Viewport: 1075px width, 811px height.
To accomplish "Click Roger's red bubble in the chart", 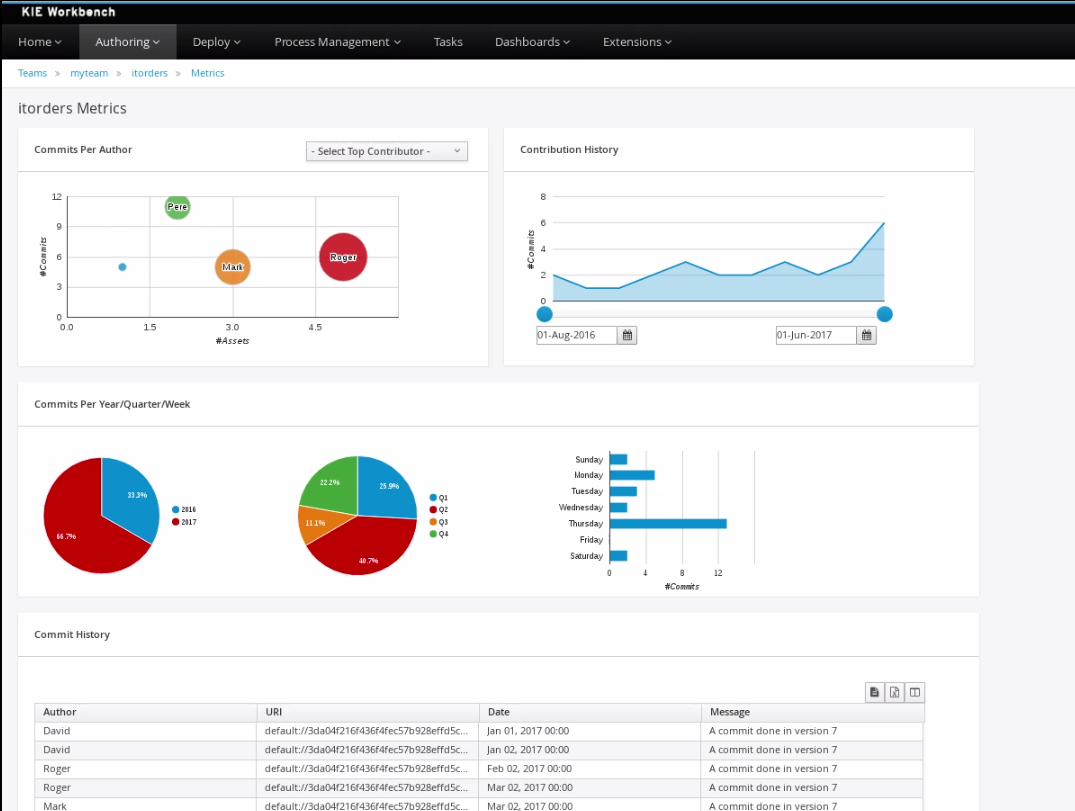I will 343,257.
